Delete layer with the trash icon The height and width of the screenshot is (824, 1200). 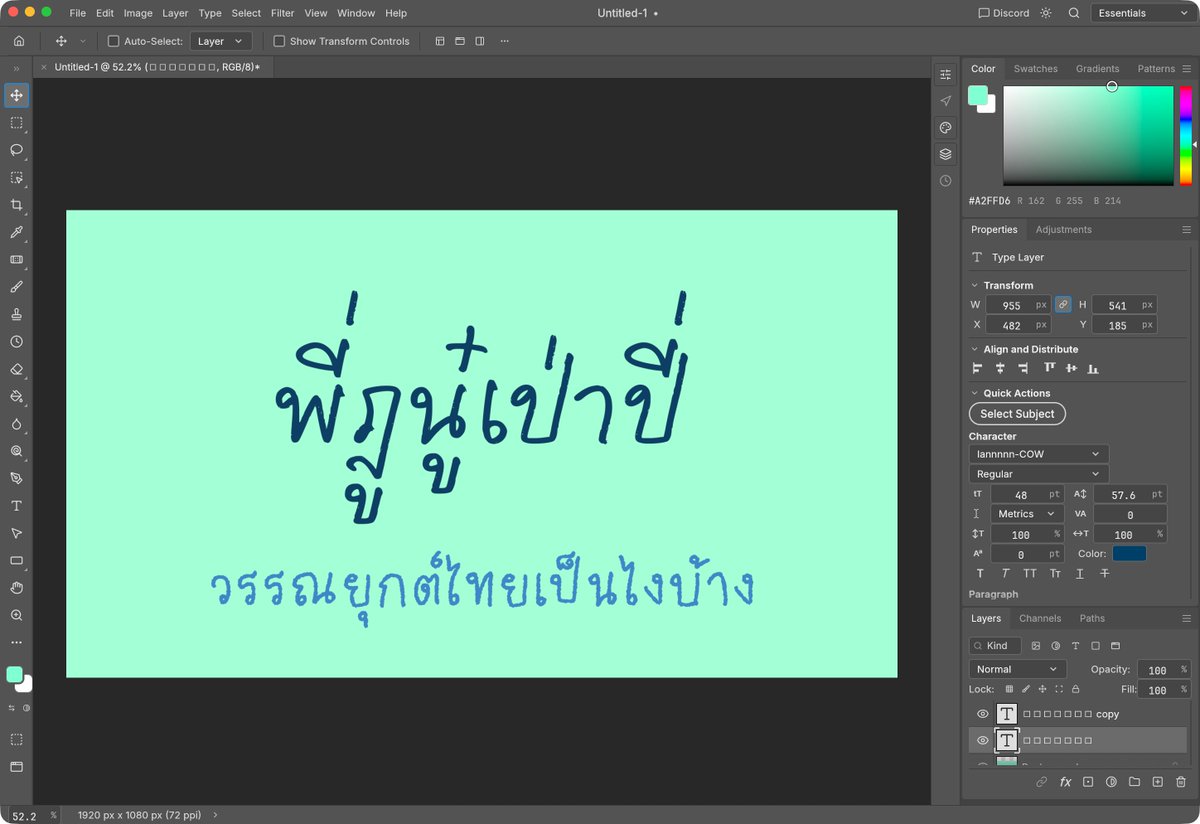(x=1181, y=782)
